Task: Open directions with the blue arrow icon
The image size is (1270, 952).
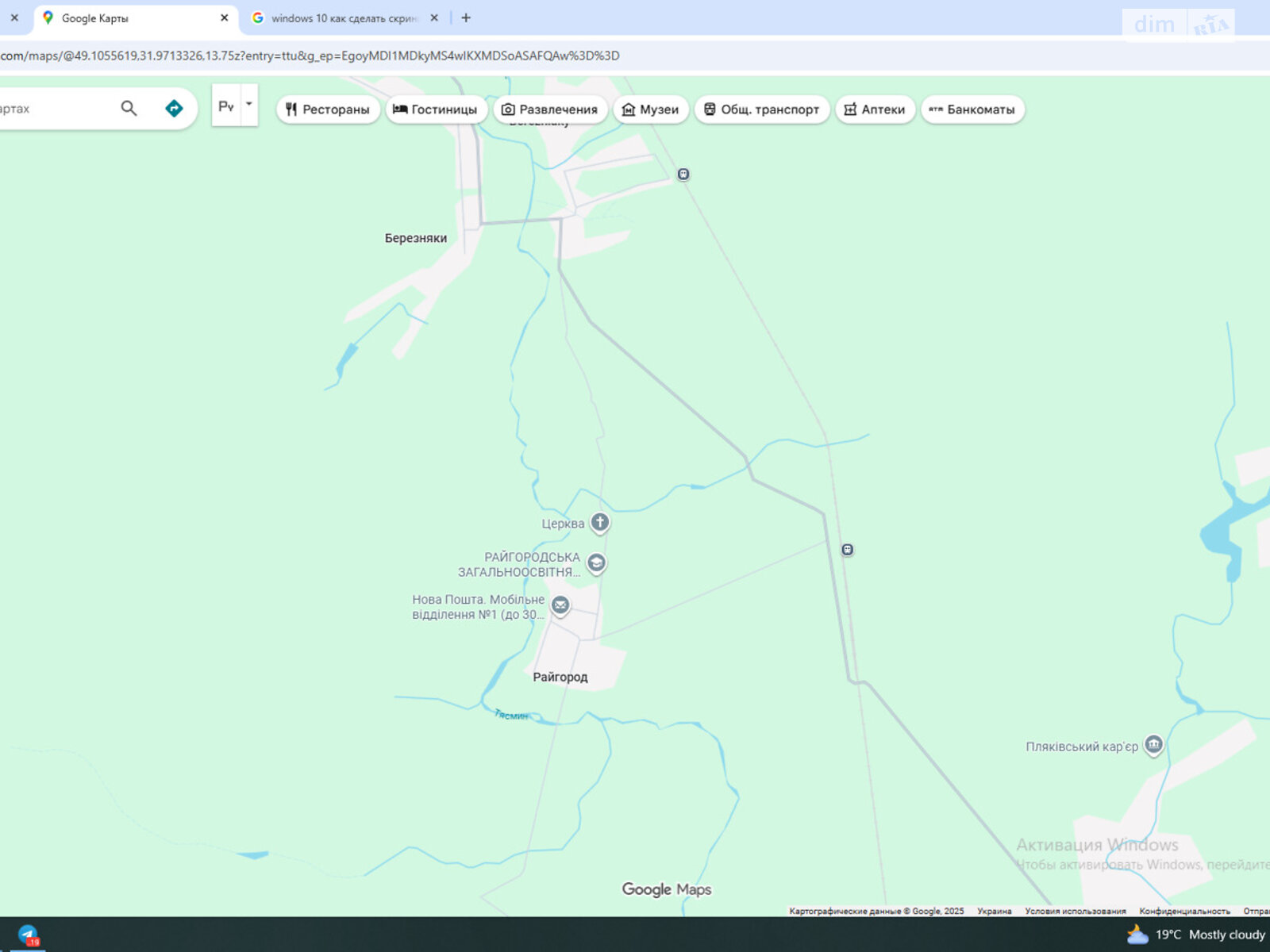Action: [174, 109]
